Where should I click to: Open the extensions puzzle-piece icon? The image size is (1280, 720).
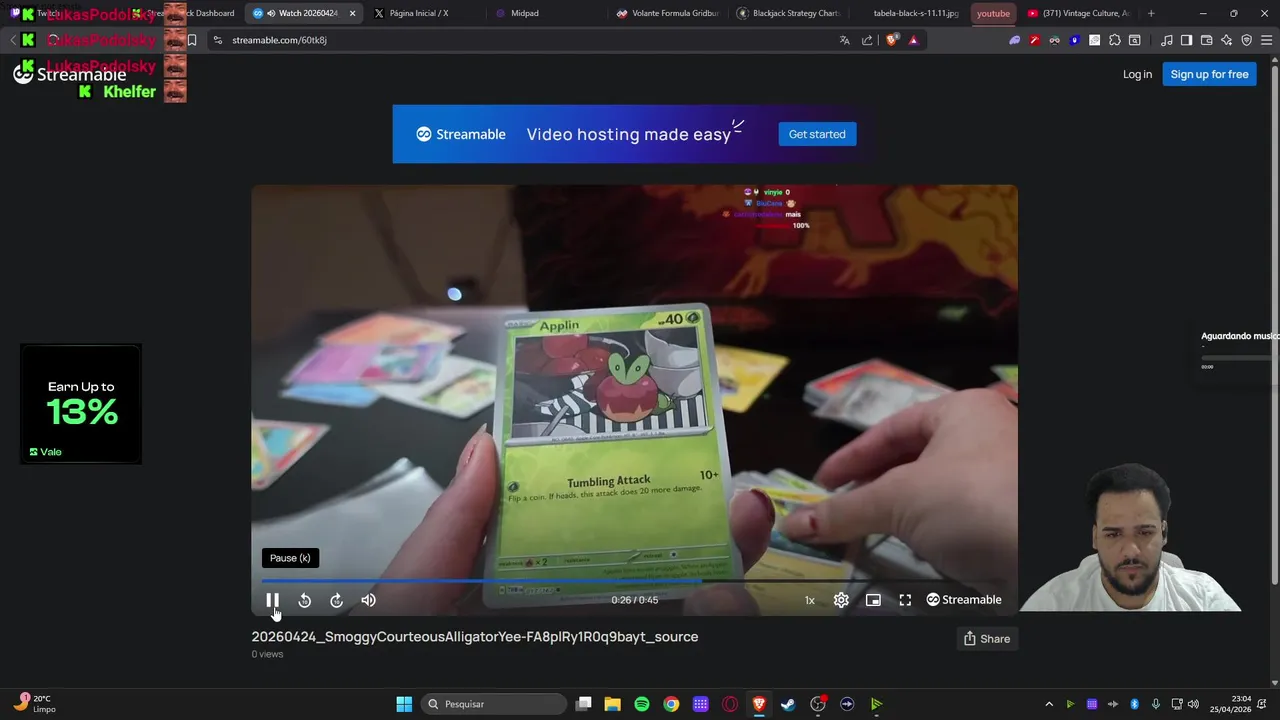tap(1115, 40)
